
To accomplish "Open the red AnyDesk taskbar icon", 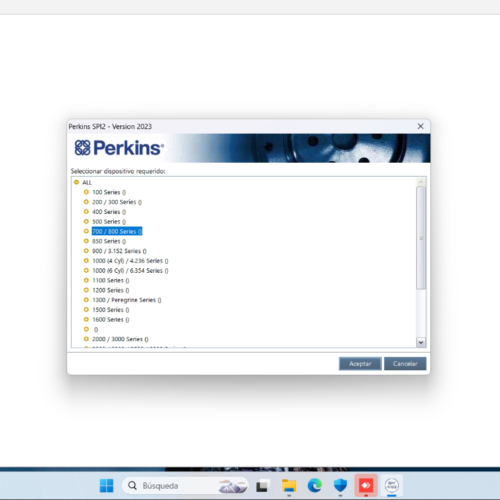I will pos(366,485).
